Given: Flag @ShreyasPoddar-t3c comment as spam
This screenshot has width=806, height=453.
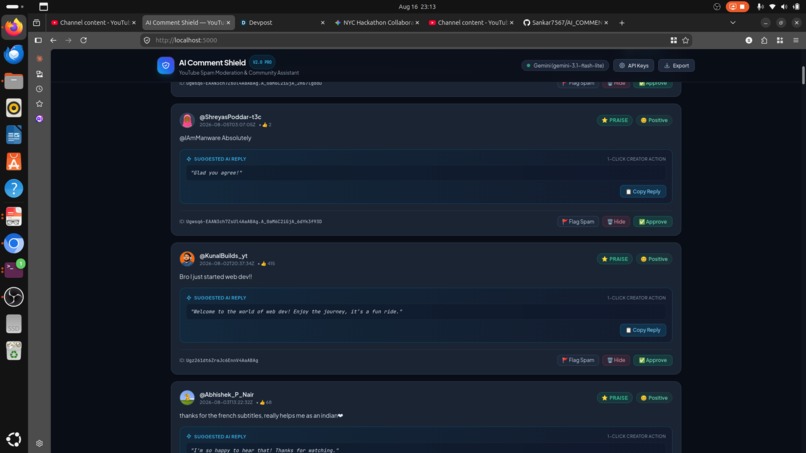Looking at the screenshot, I should pyautogui.click(x=578, y=222).
